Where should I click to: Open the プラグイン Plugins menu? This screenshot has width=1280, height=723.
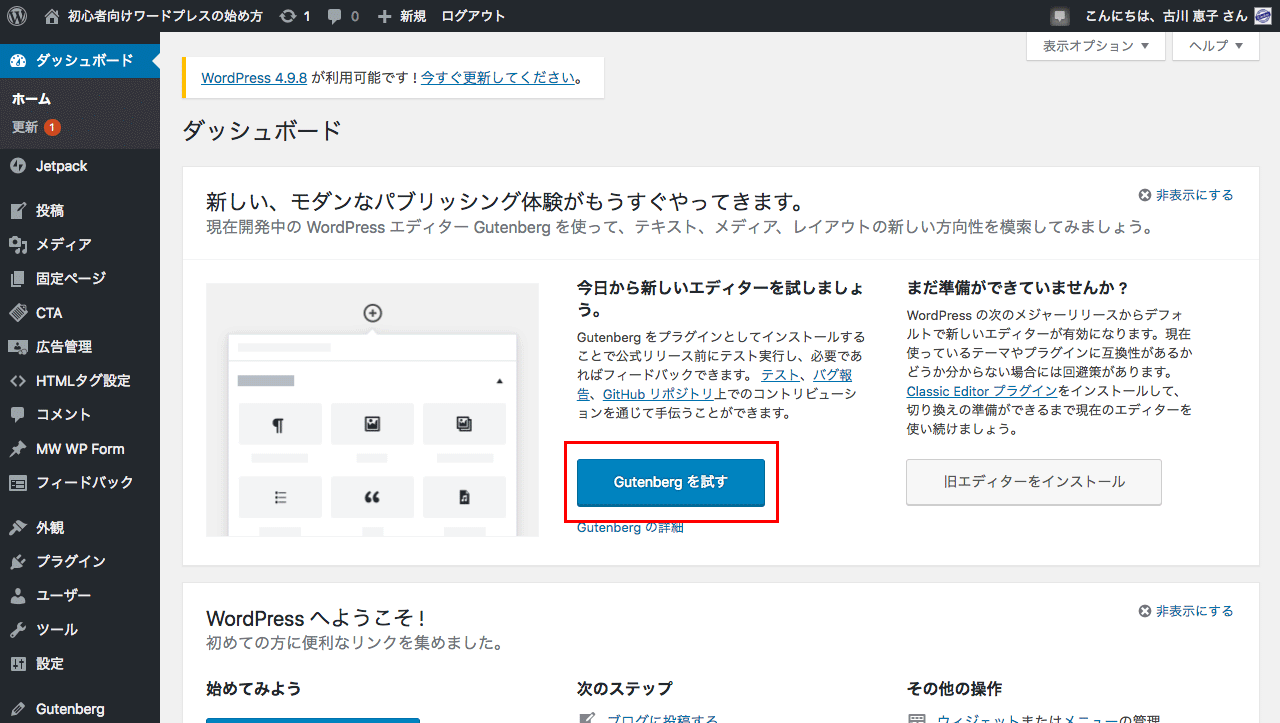tap(71, 562)
